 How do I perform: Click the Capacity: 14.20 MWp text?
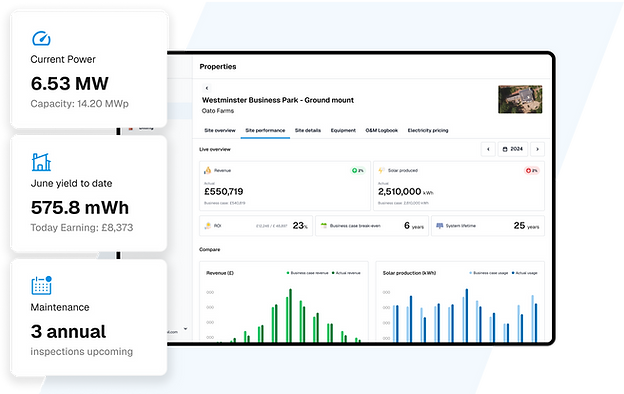(80, 103)
